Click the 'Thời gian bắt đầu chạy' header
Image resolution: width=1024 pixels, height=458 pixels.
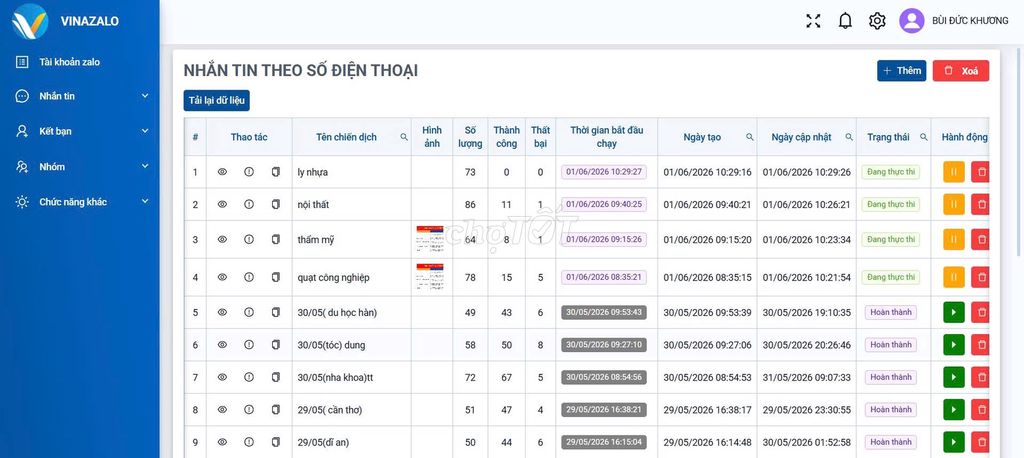[607, 137]
